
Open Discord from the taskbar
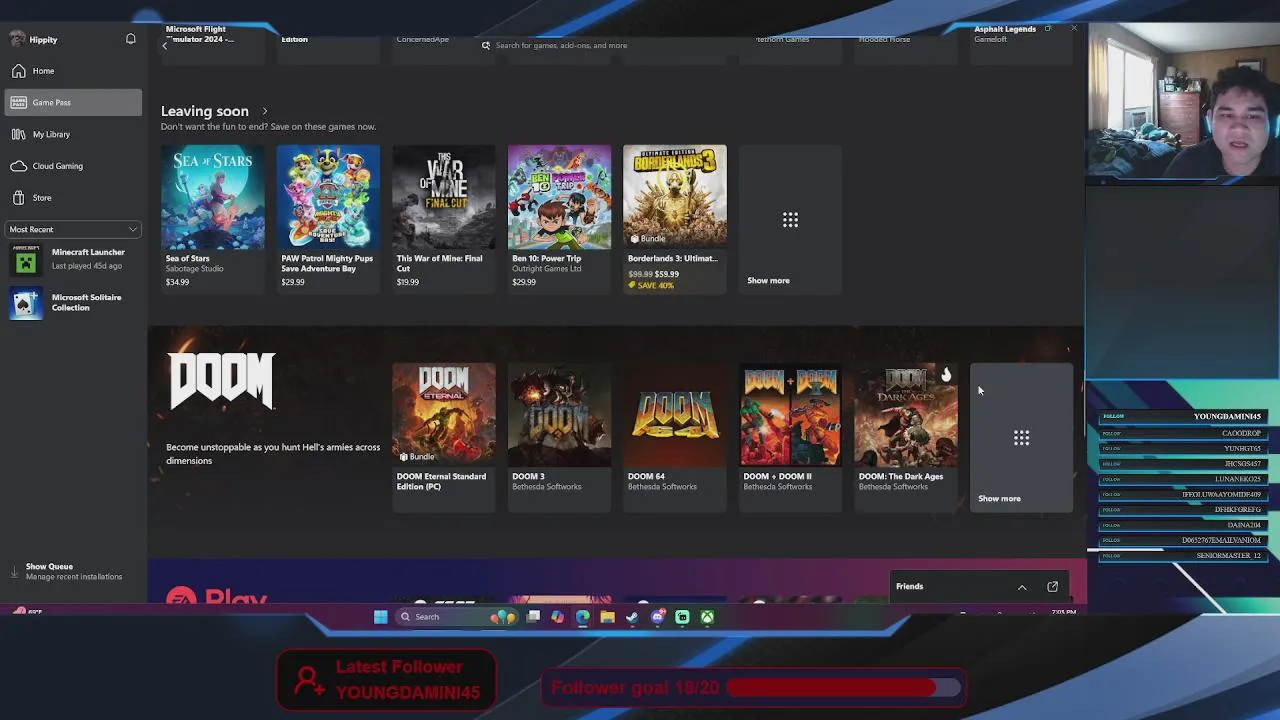click(x=657, y=617)
